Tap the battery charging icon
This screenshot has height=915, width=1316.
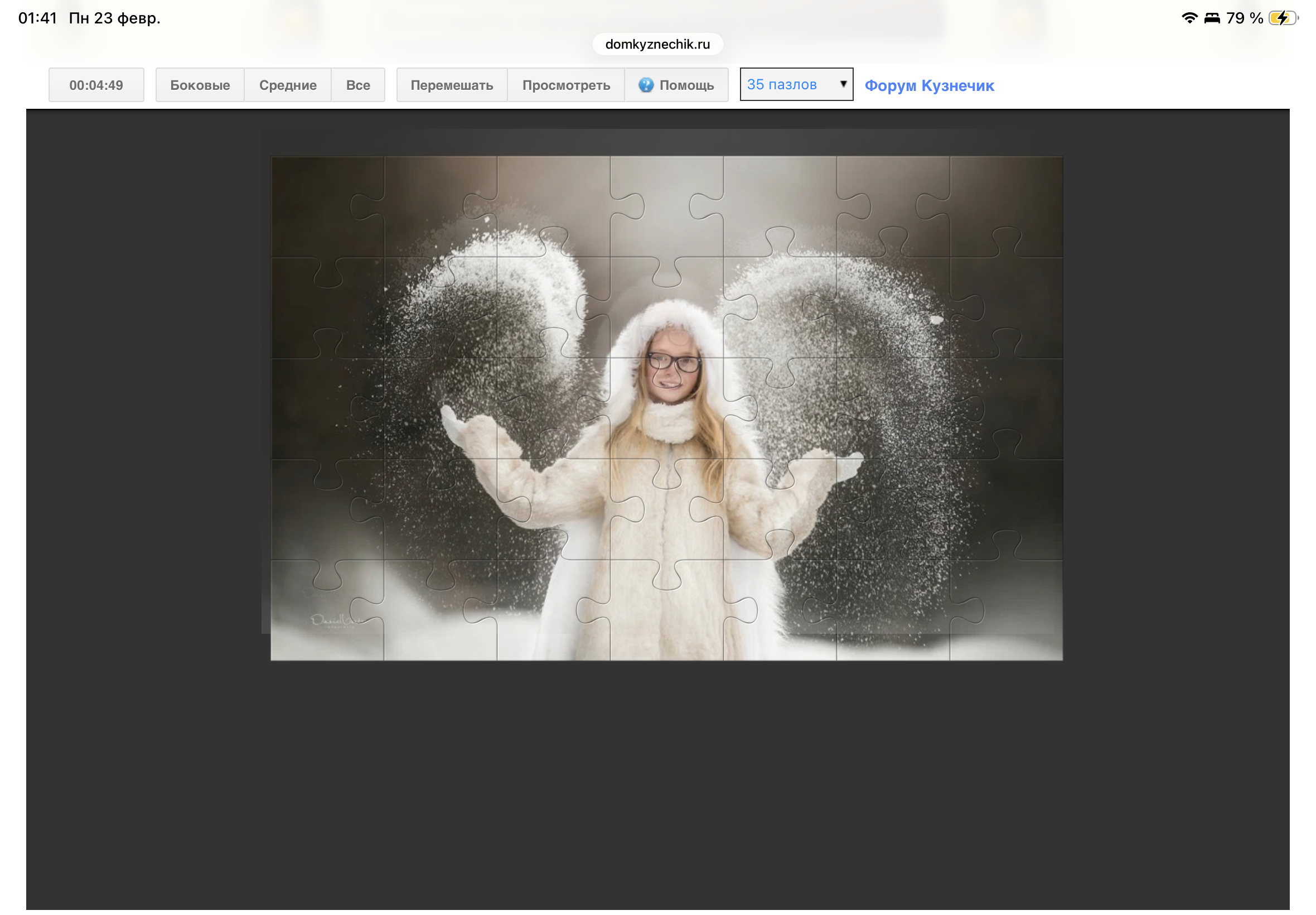tap(1282, 18)
